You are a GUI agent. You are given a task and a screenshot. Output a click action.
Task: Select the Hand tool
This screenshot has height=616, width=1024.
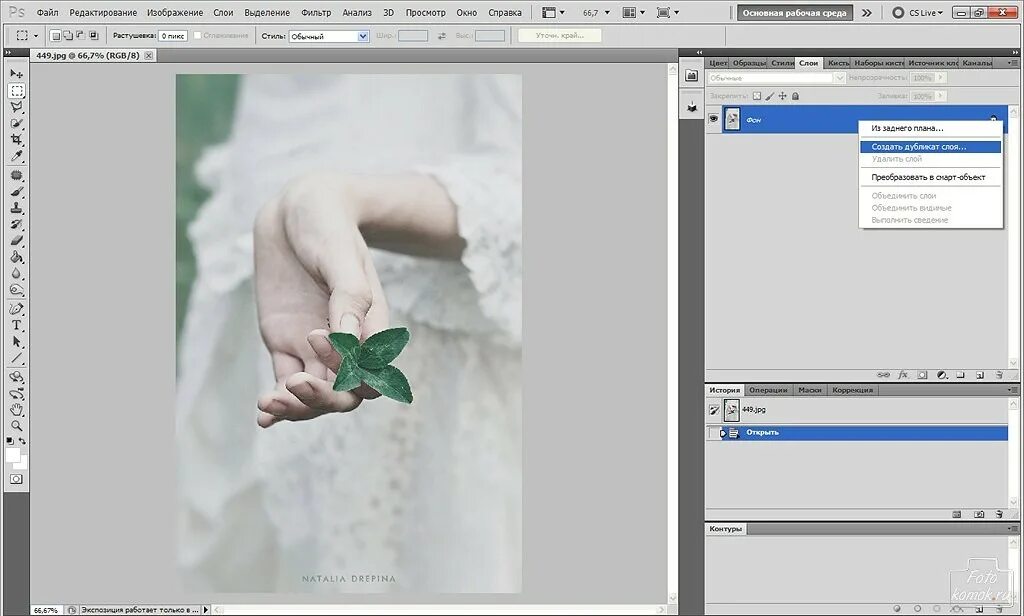16,410
